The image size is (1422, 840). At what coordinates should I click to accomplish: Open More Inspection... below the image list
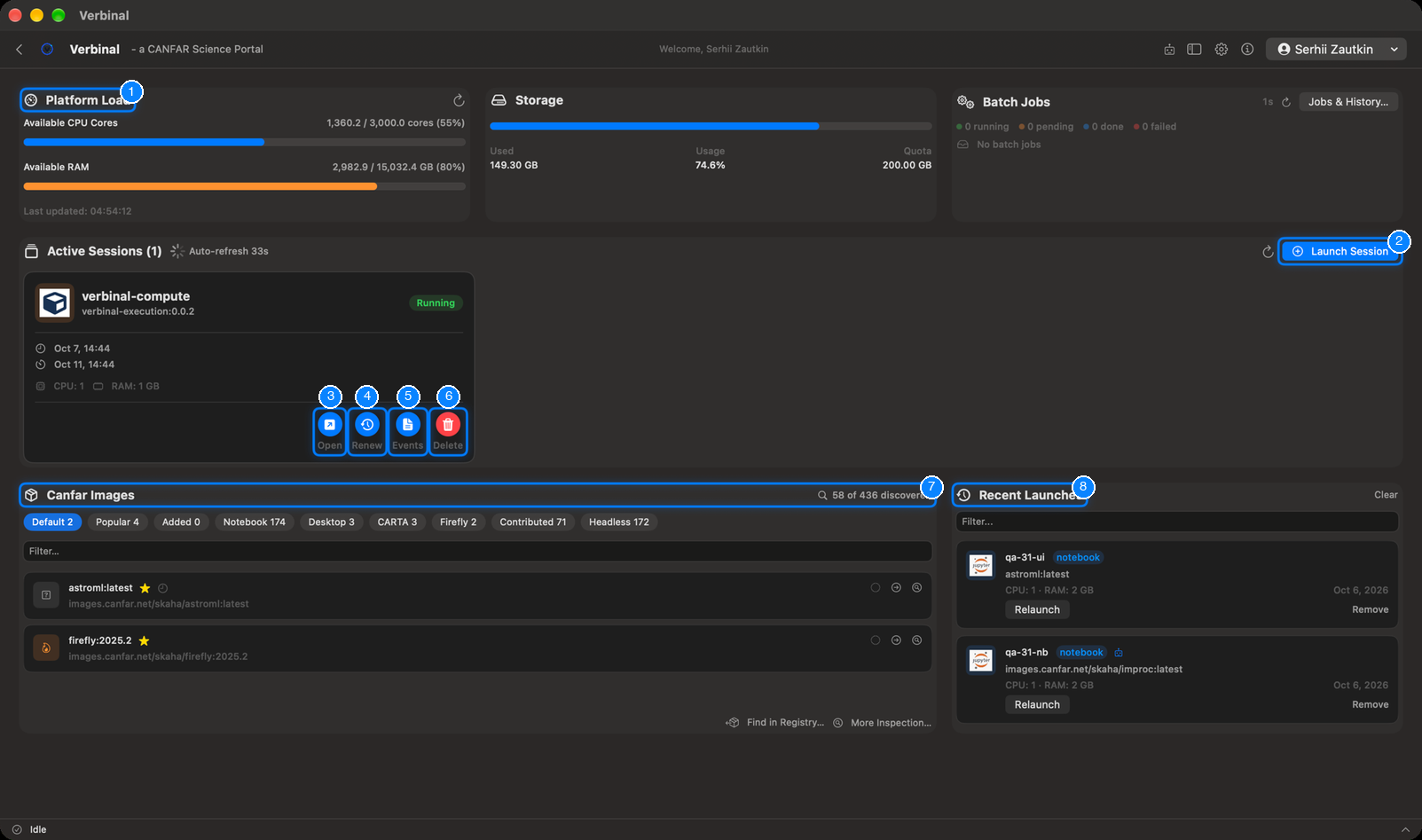(x=883, y=723)
